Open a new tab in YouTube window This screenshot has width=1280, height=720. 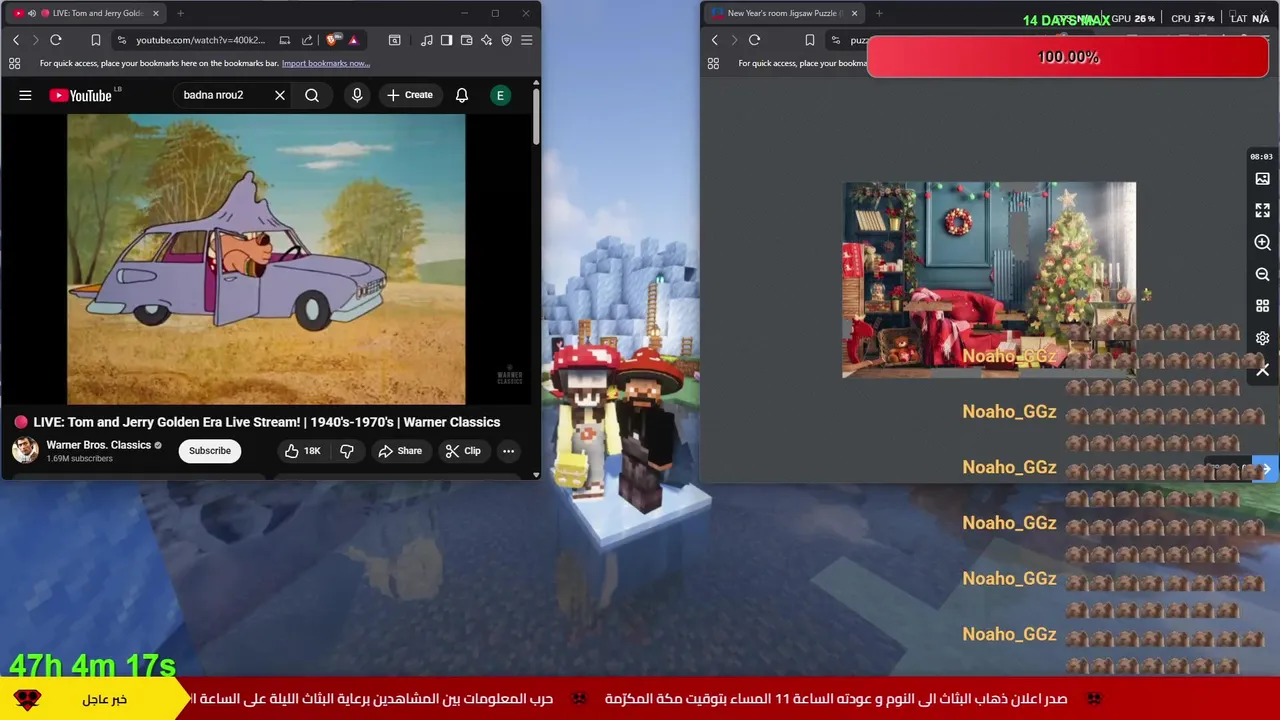(x=180, y=13)
